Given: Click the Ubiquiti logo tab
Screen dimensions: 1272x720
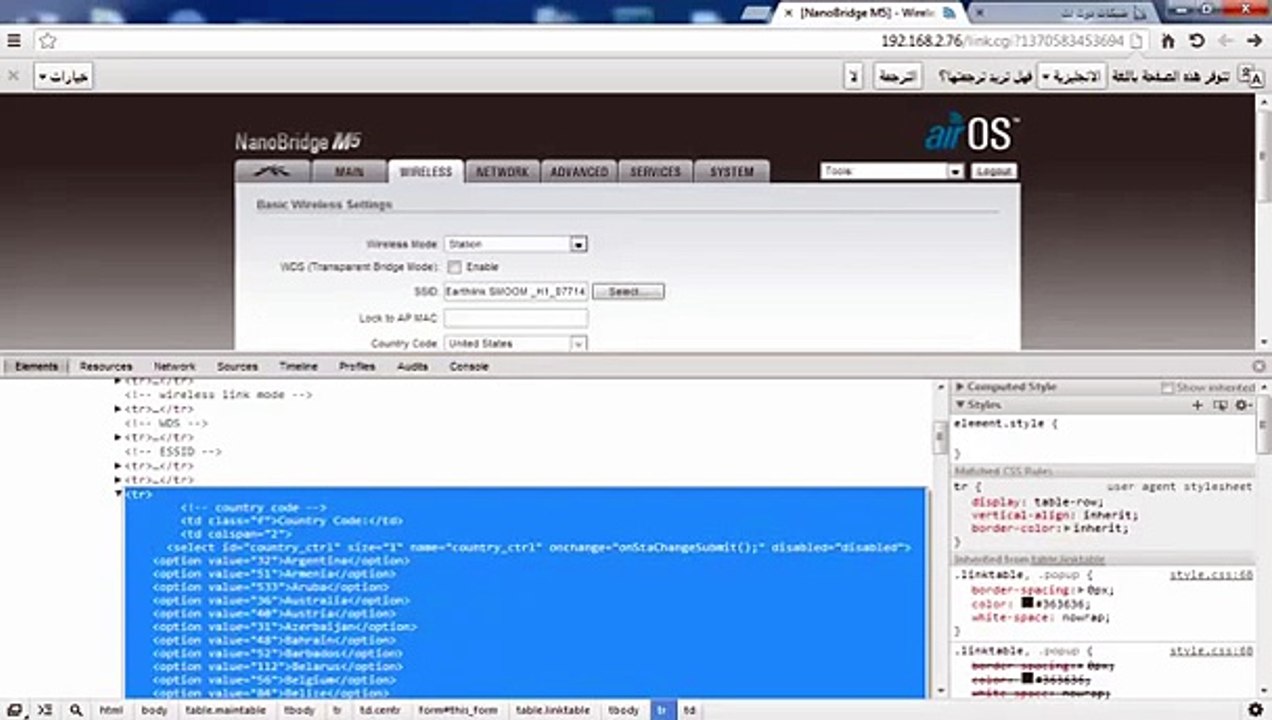Looking at the screenshot, I should pos(272,172).
